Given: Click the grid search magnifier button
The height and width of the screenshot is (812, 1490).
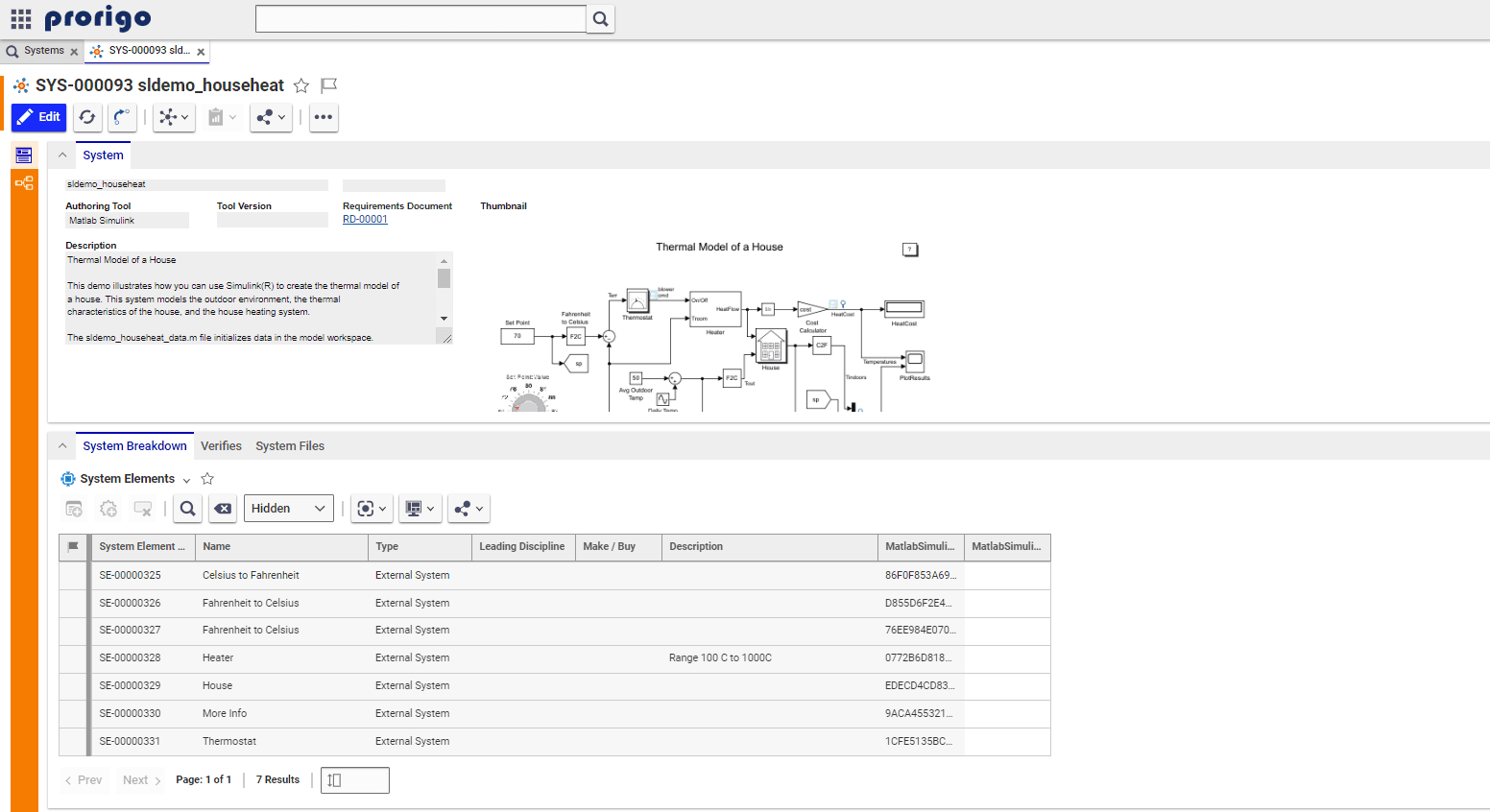Looking at the screenshot, I should [188, 509].
